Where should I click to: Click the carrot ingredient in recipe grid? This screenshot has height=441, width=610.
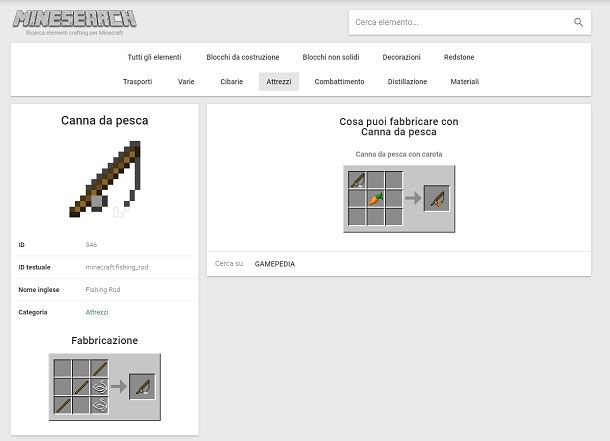point(375,199)
